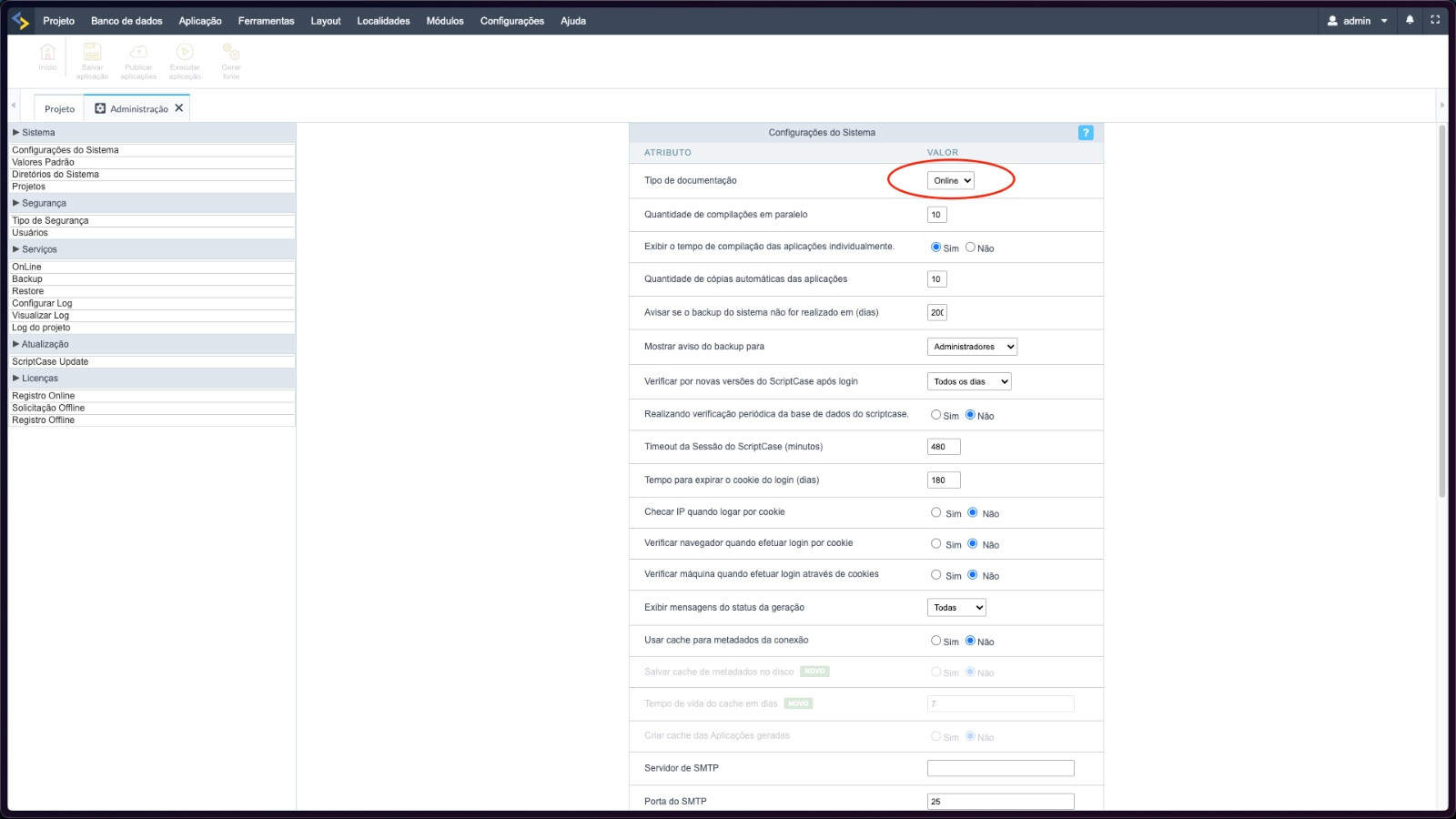The image size is (1456, 819).
Task: Click the ScriptCase logo icon
Action: click(x=21, y=21)
